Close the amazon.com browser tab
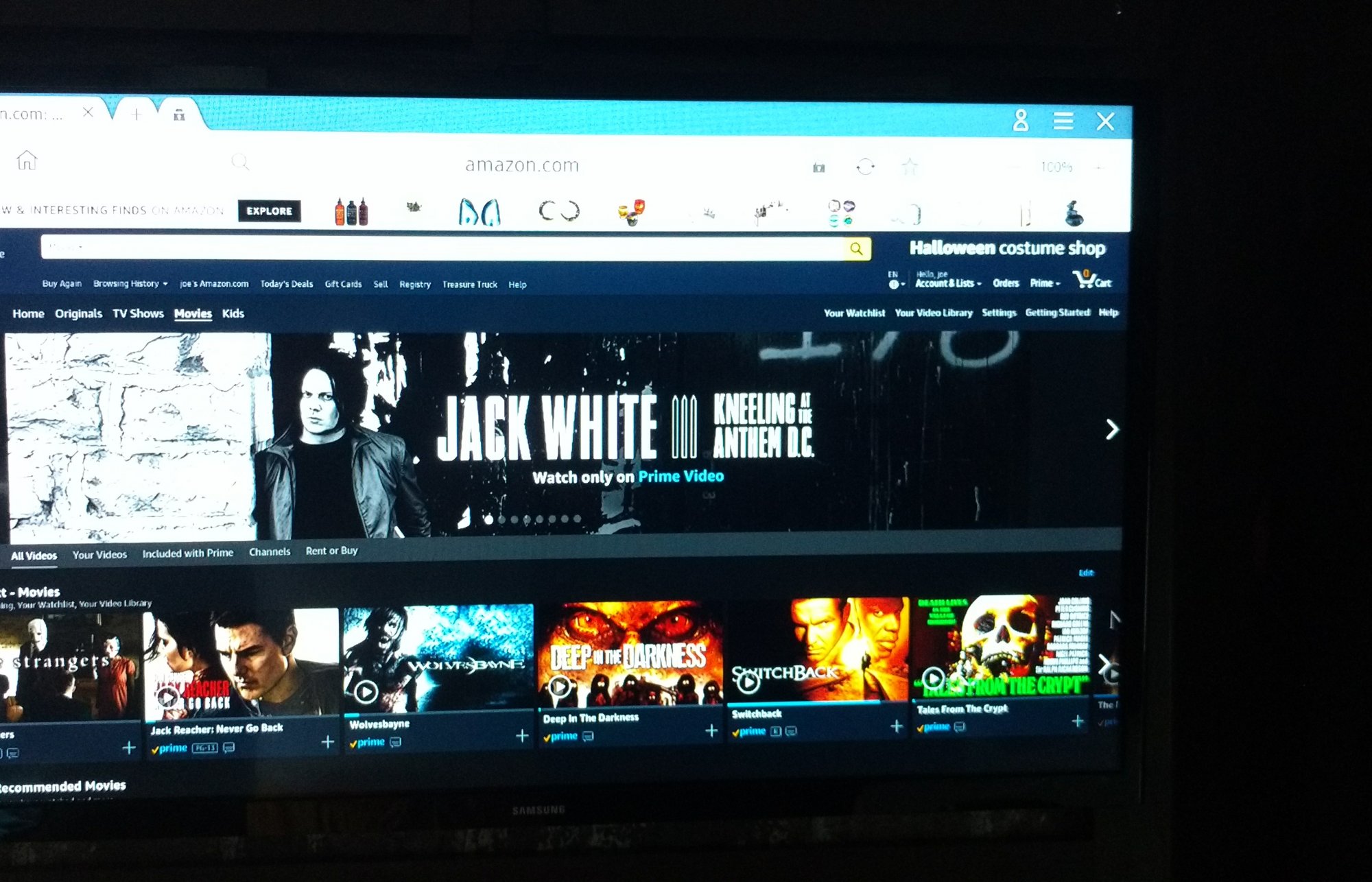This screenshot has height=882, width=1372. coord(88,112)
